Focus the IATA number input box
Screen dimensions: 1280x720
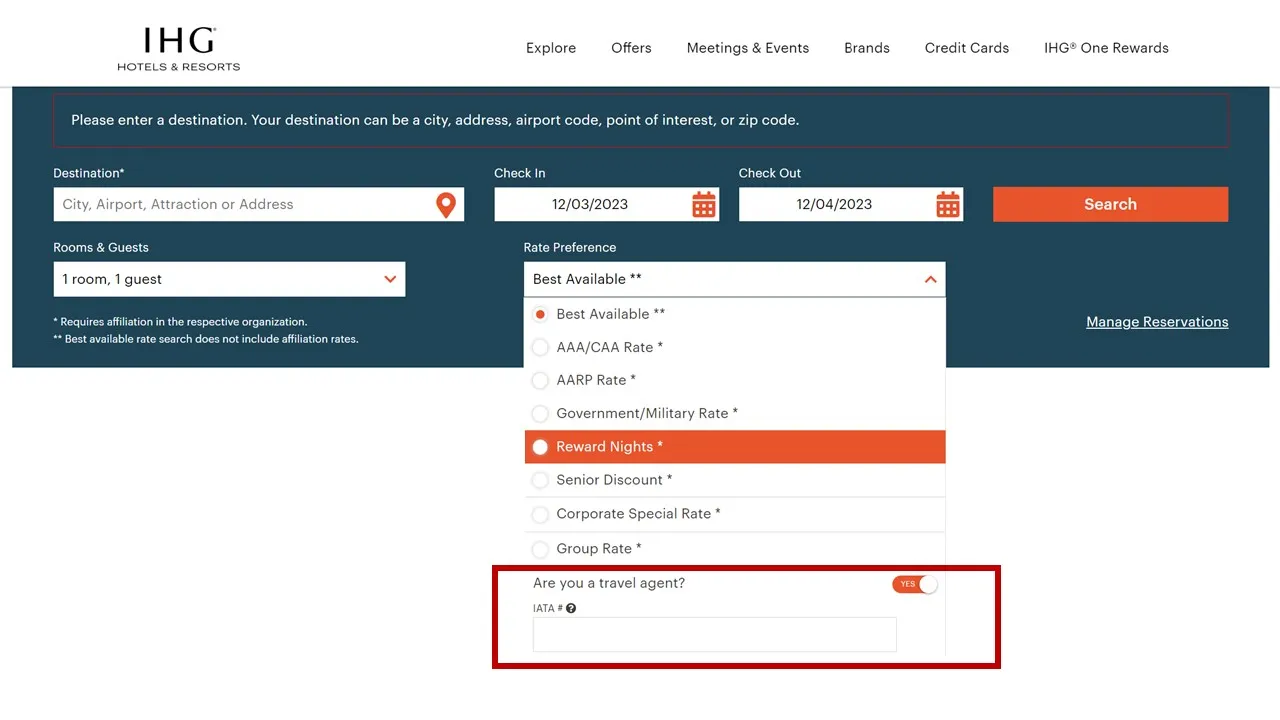pos(714,635)
